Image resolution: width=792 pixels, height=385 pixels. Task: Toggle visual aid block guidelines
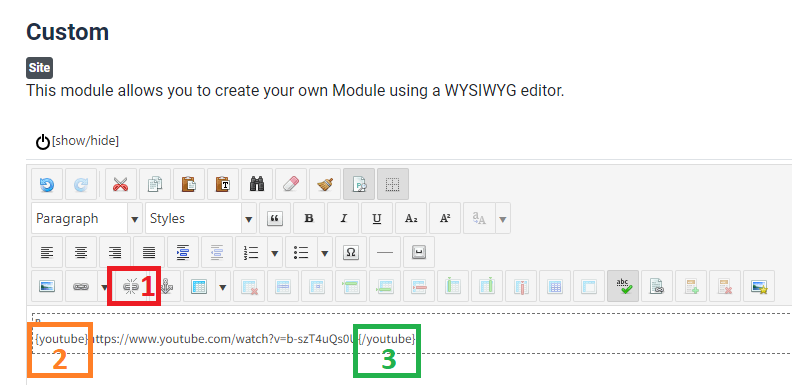point(393,184)
